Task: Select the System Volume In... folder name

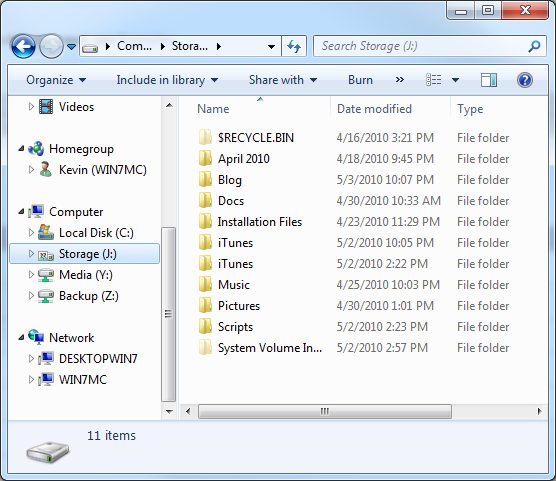Action: [270, 348]
